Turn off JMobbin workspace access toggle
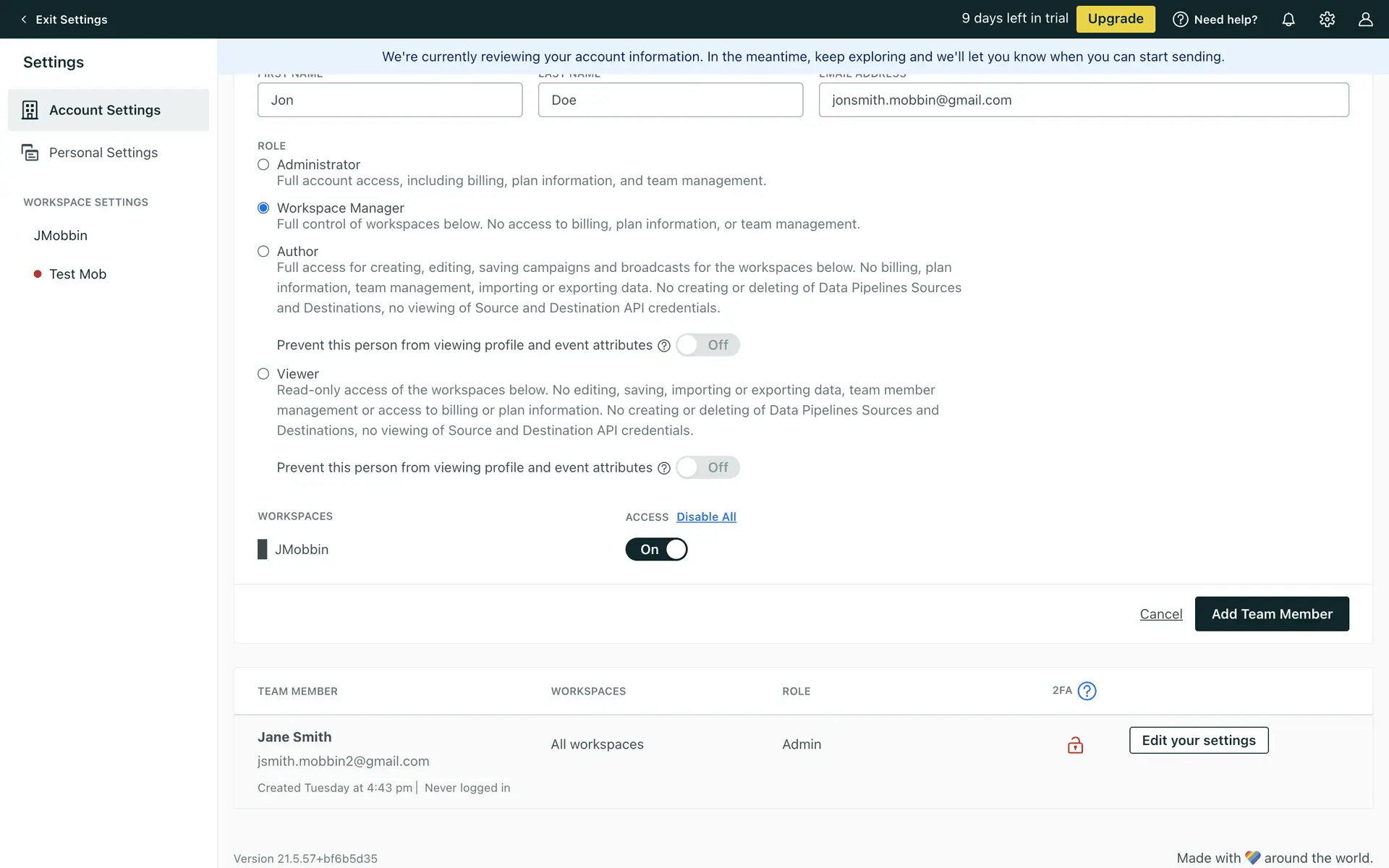 pyautogui.click(x=656, y=550)
